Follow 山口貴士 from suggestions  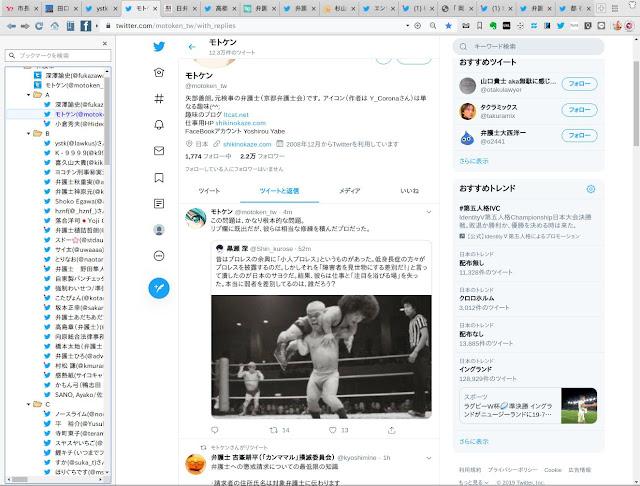tap(579, 84)
